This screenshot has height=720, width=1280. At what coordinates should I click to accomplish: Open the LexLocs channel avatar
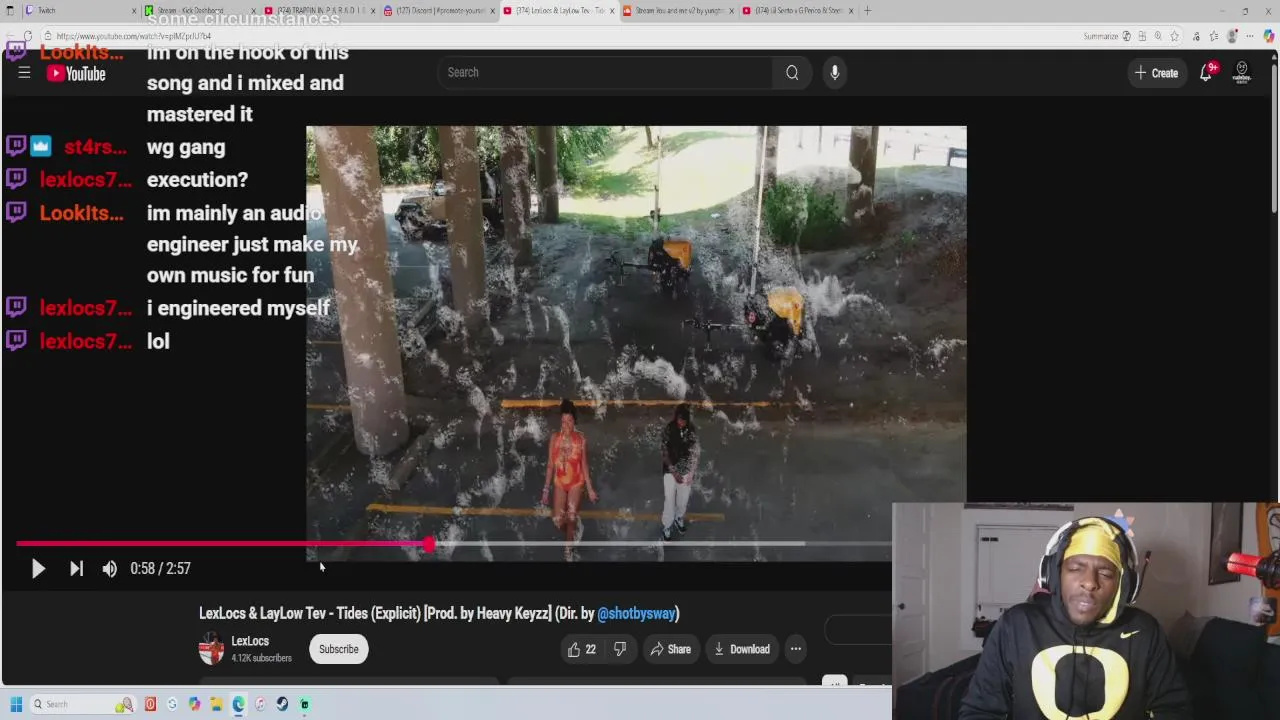(x=211, y=649)
